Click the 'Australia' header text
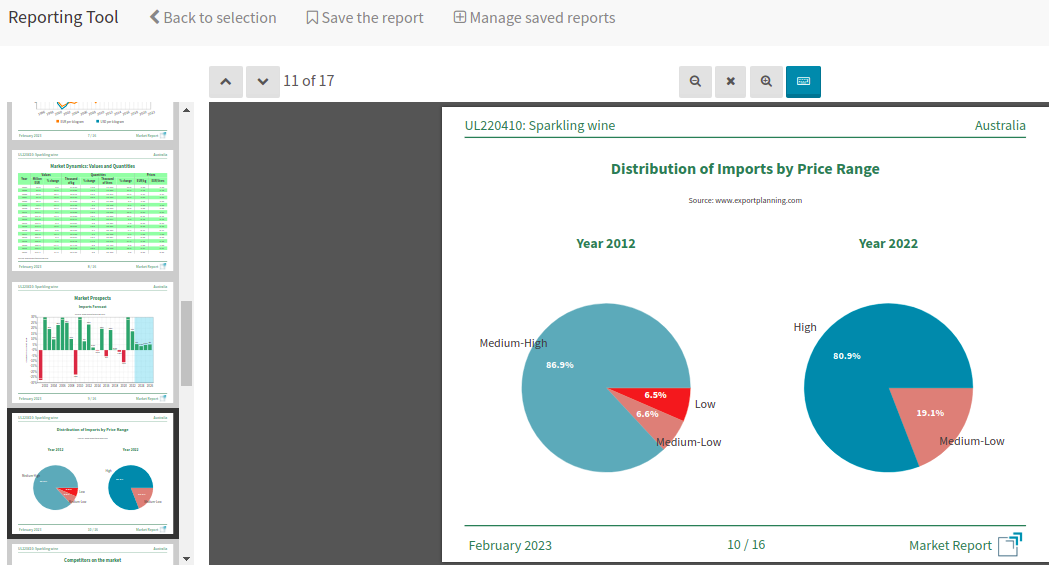Screen dimensions: 1049x565 [1000, 126]
